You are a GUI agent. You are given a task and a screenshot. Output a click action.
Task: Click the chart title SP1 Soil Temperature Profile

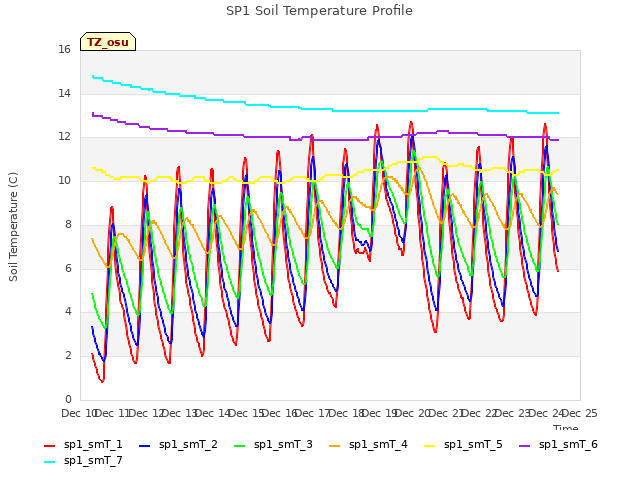coord(319,11)
